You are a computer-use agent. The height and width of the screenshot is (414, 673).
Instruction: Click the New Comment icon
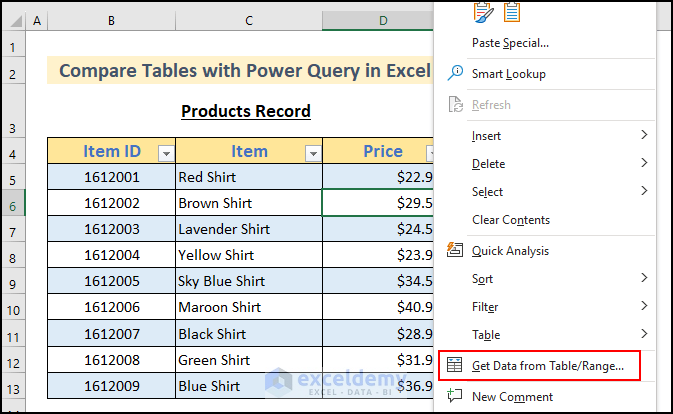(455, 395)
